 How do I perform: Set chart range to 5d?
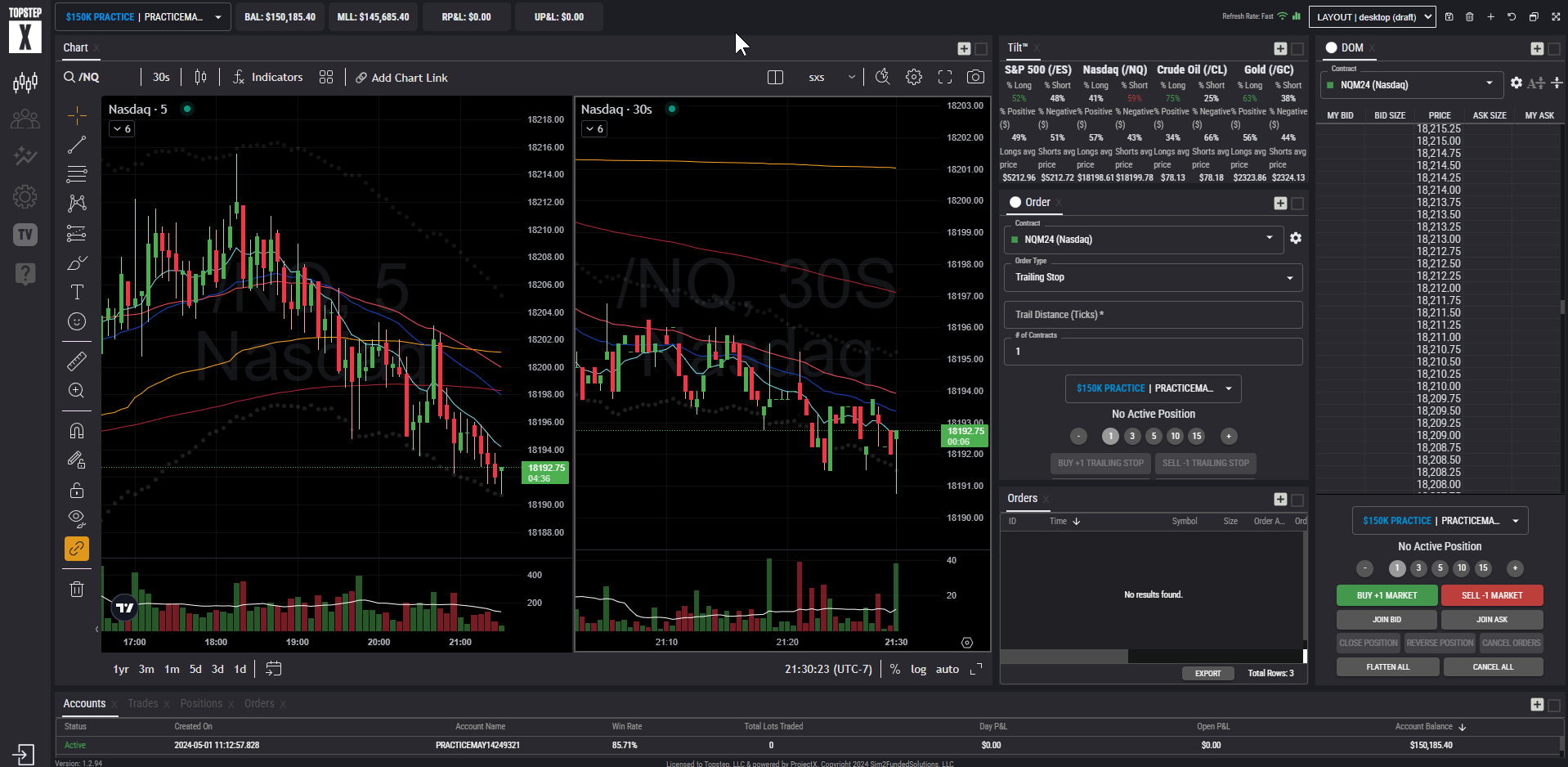coord(195,669)
